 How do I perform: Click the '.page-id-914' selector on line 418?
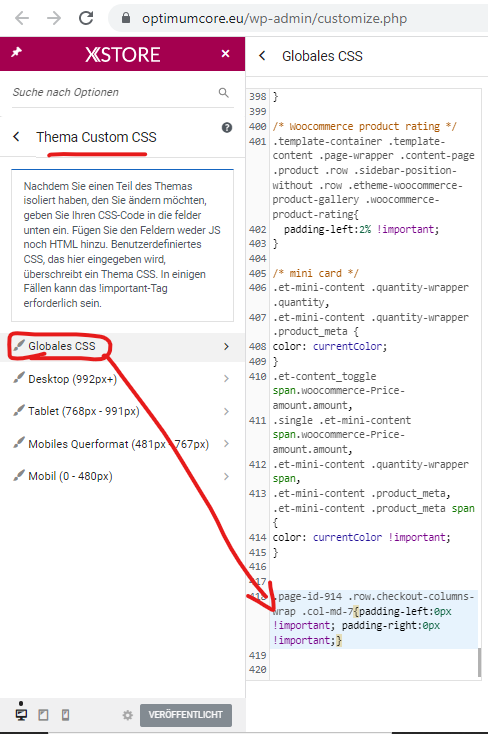307,596
